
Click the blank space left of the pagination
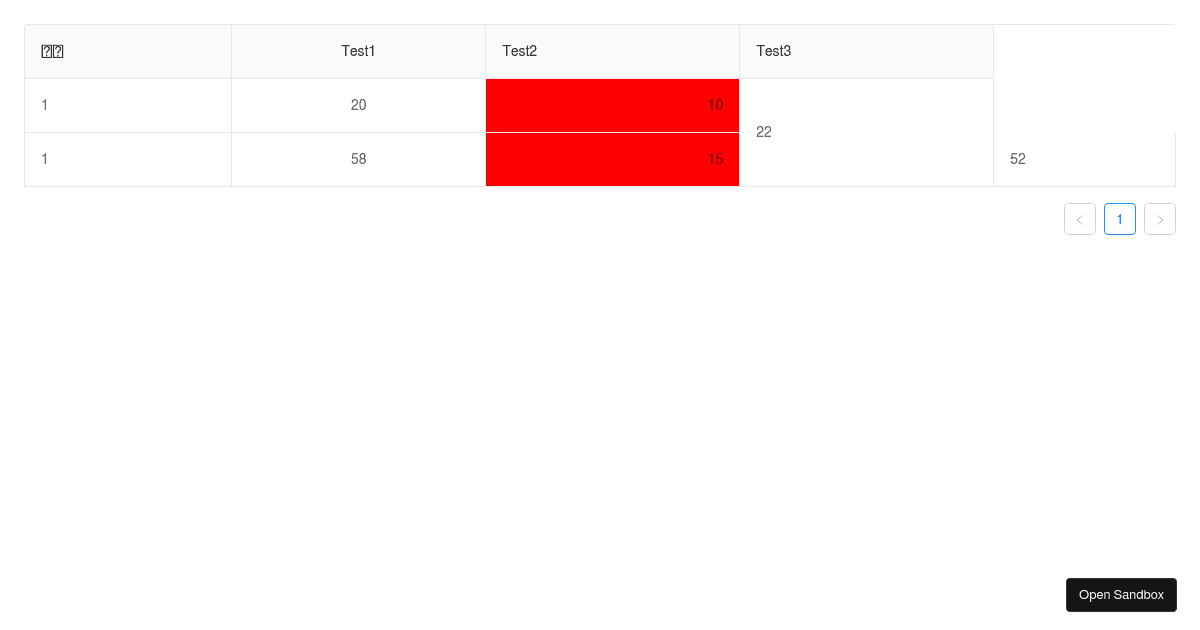(540, 219)
